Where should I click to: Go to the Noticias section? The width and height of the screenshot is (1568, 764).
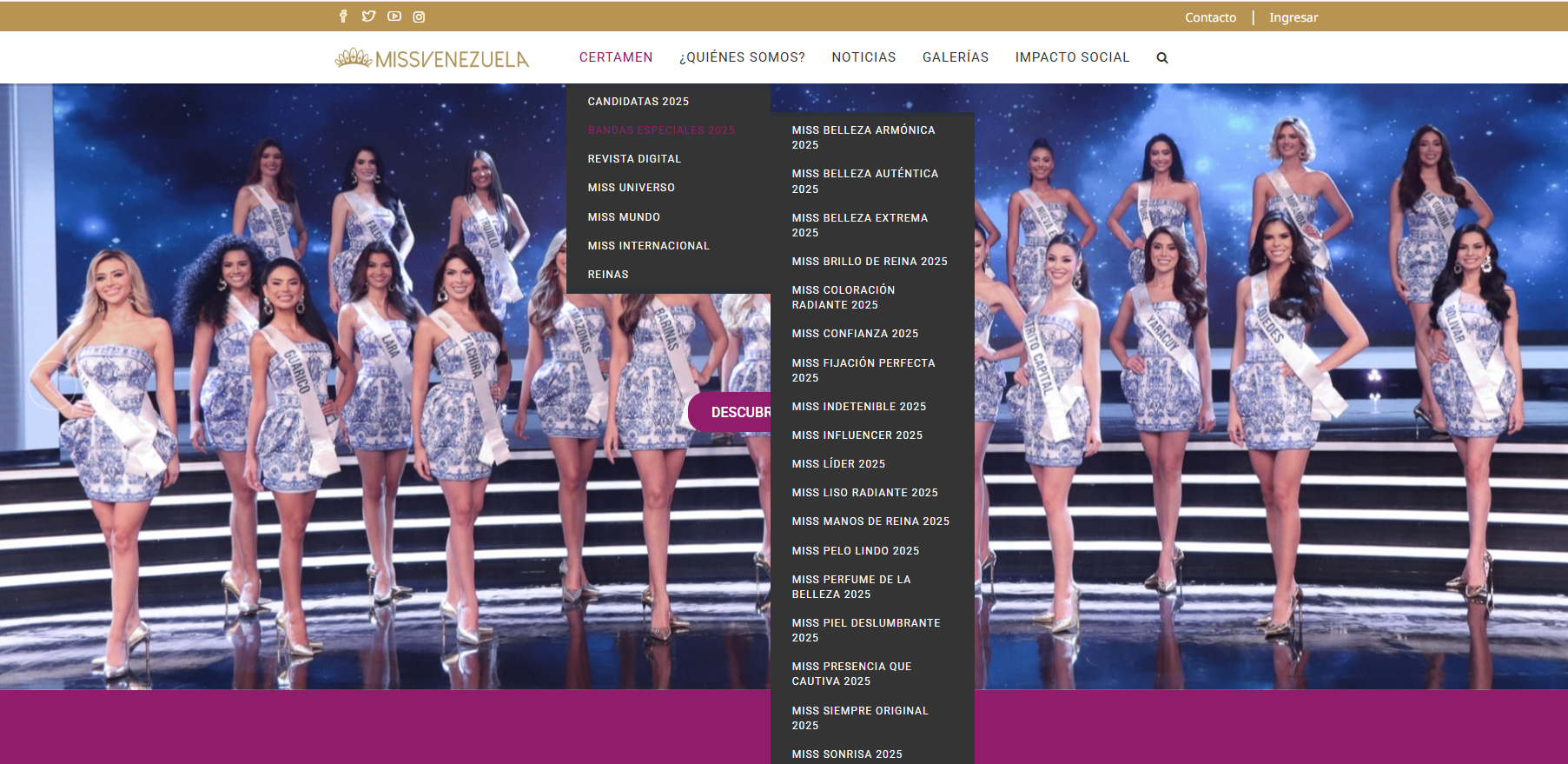pos(863,57)
